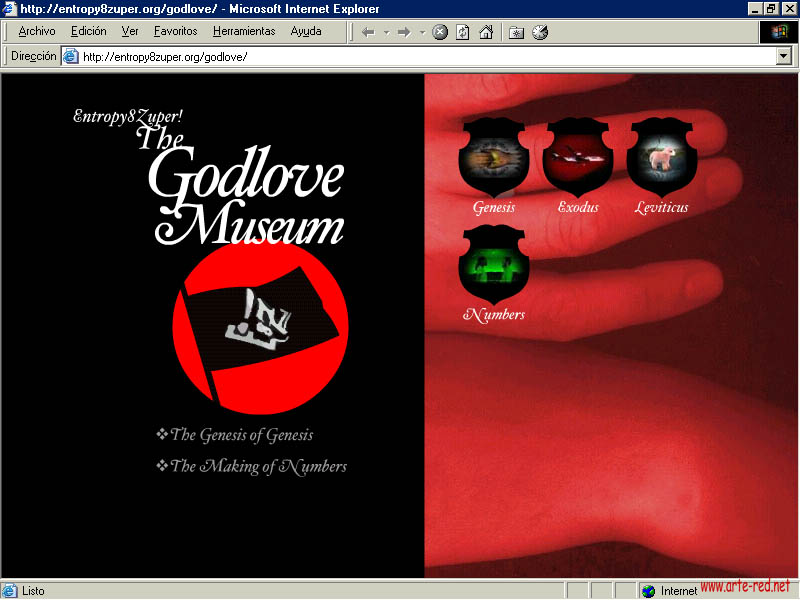
Task: Open the Favoritos menu
Action: (175, 31)
